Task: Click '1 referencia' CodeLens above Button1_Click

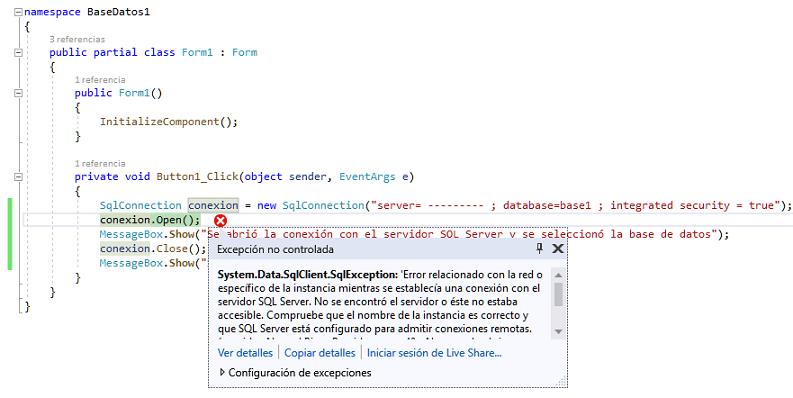Action: pyautogui.click(x=100, y=164)
